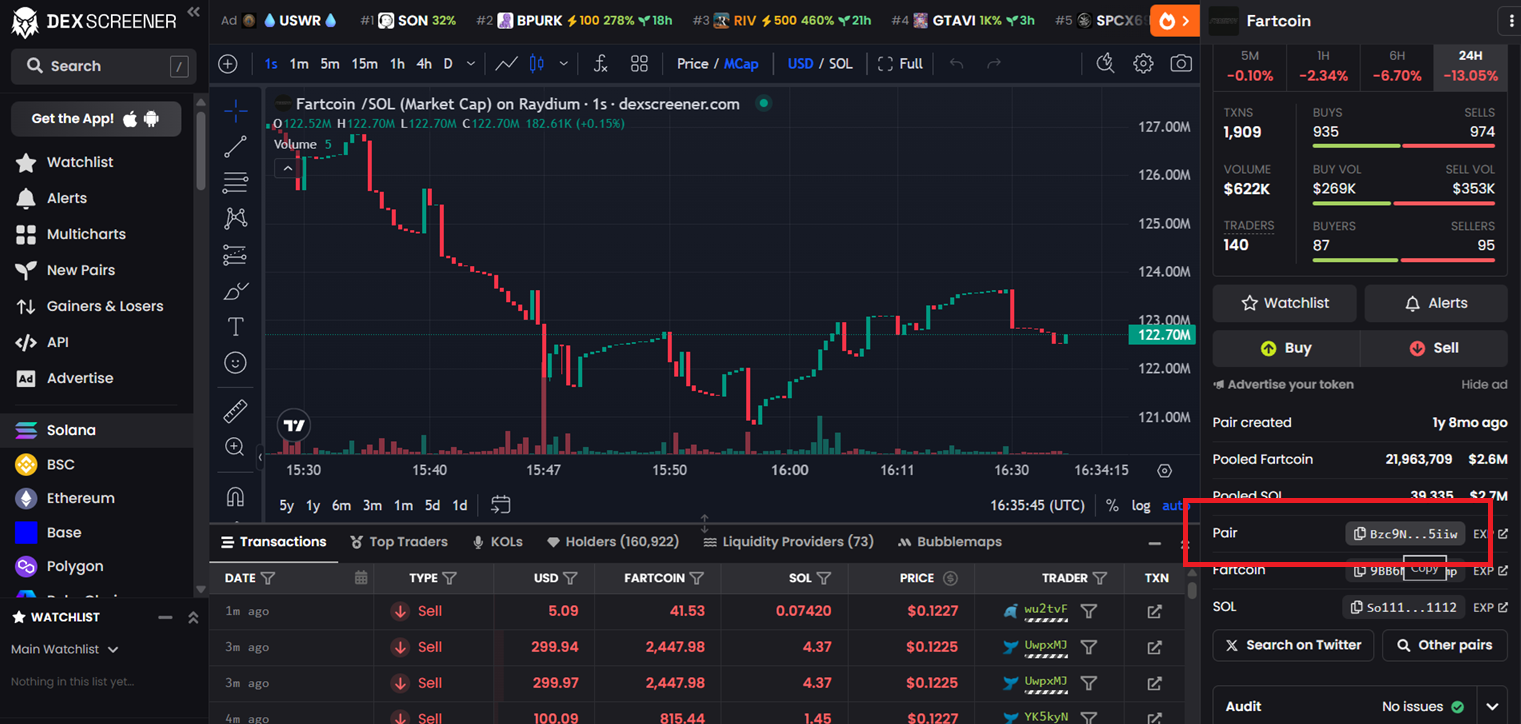Collapse the Volume indicator legend arrow
The width and height of the screenshot is (1521, 724).
coord(288,168)
